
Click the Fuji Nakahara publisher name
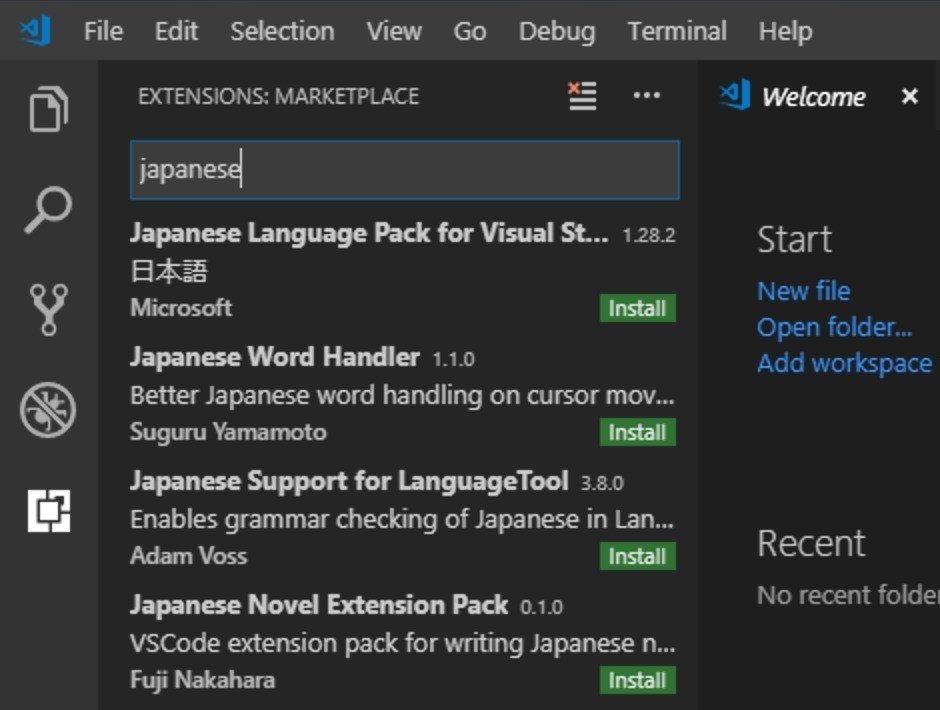[x=203, y=680]
